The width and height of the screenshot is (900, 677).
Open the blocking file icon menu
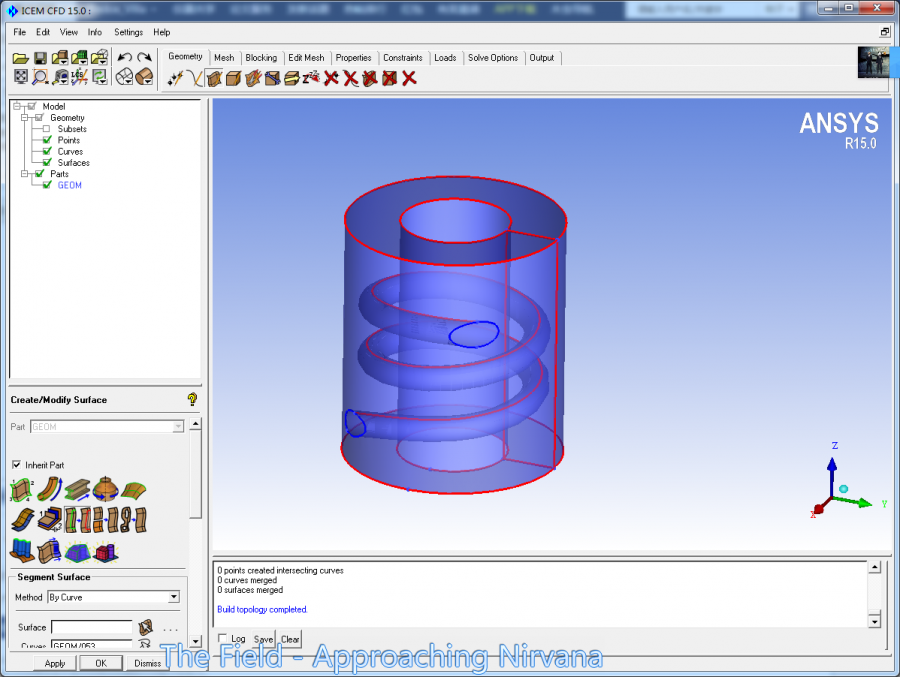(99, 58)
